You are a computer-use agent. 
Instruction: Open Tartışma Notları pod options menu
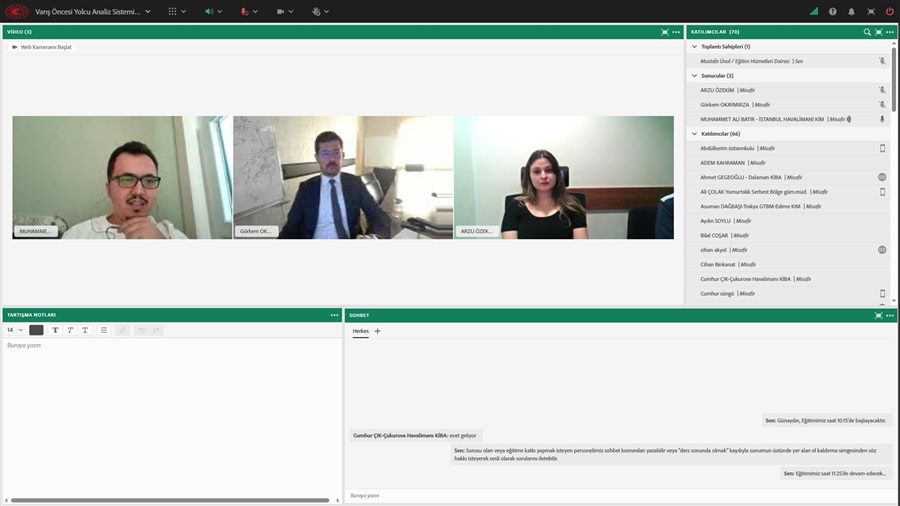pyautogui.click(x=334, y=315)
